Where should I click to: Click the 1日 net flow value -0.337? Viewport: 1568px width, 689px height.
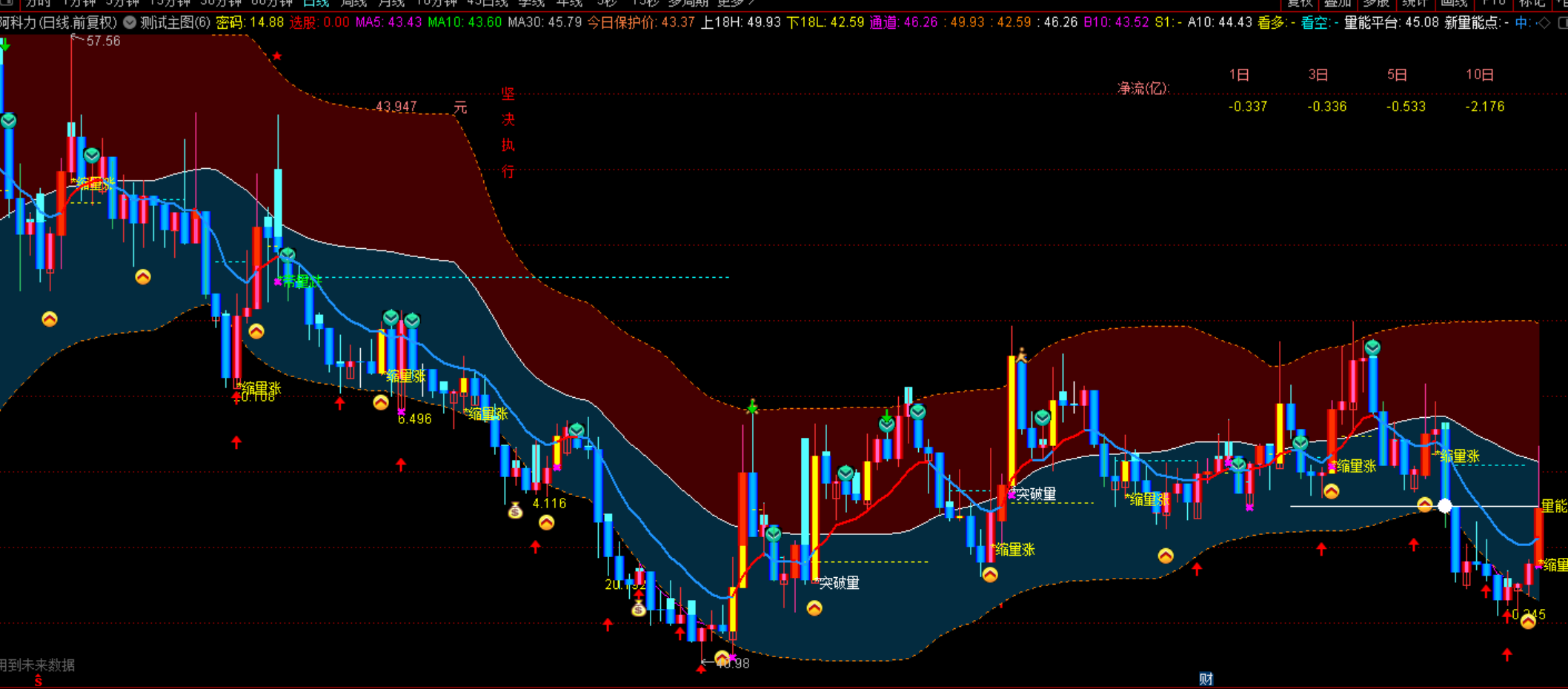[x=1248, y=107]
